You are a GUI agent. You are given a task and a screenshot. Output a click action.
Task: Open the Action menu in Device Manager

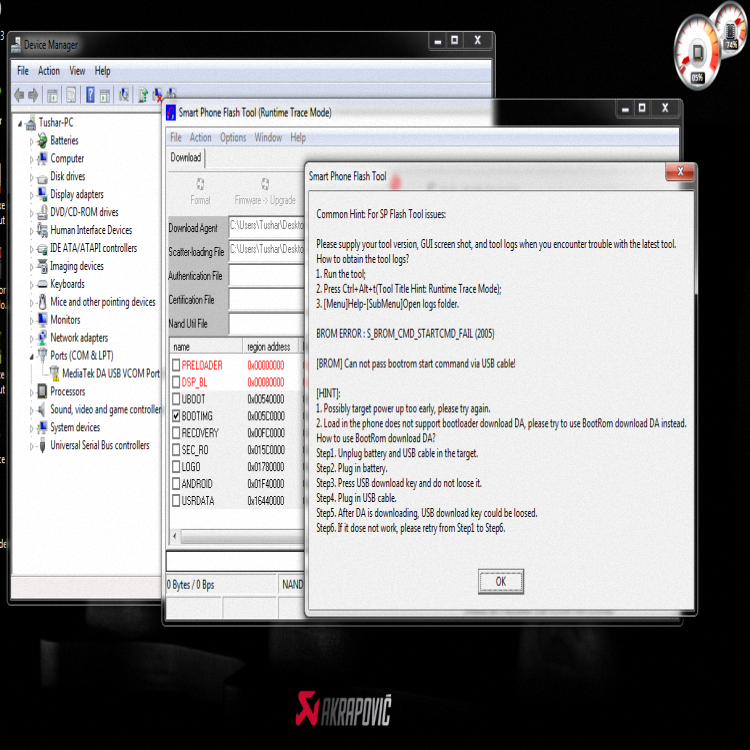(x=49, y=71)
